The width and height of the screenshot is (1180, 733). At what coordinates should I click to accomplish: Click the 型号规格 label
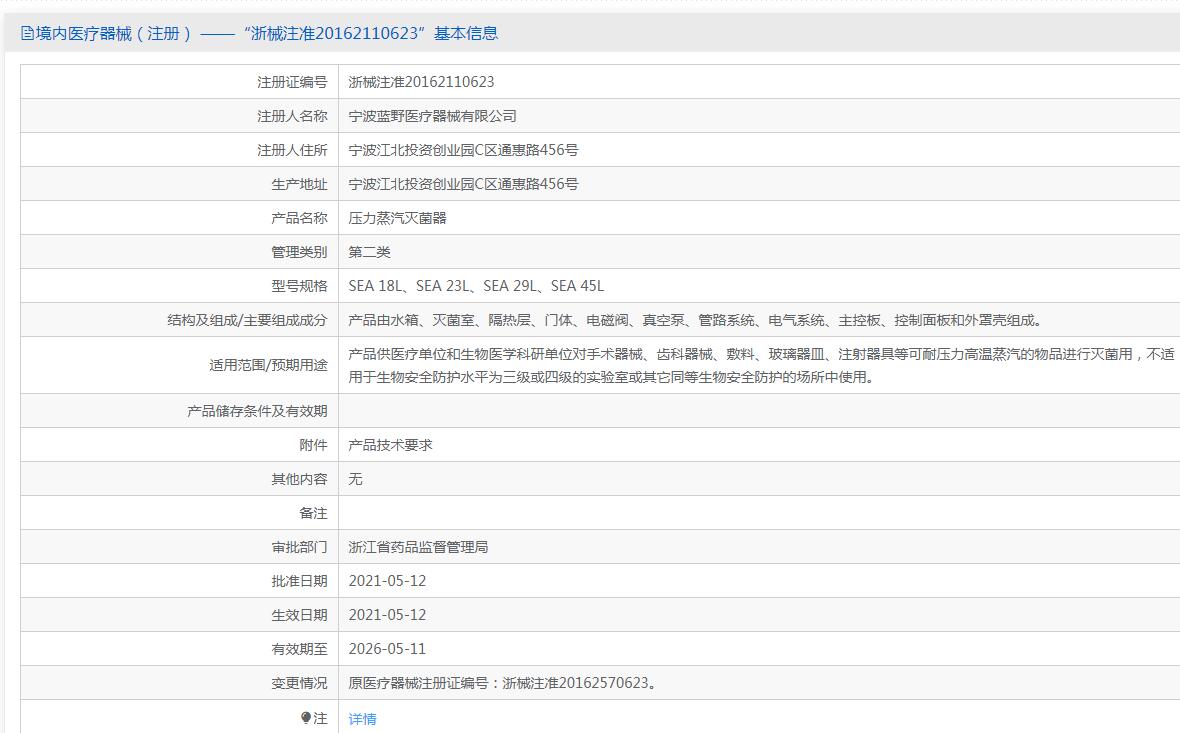coord(300,286)
